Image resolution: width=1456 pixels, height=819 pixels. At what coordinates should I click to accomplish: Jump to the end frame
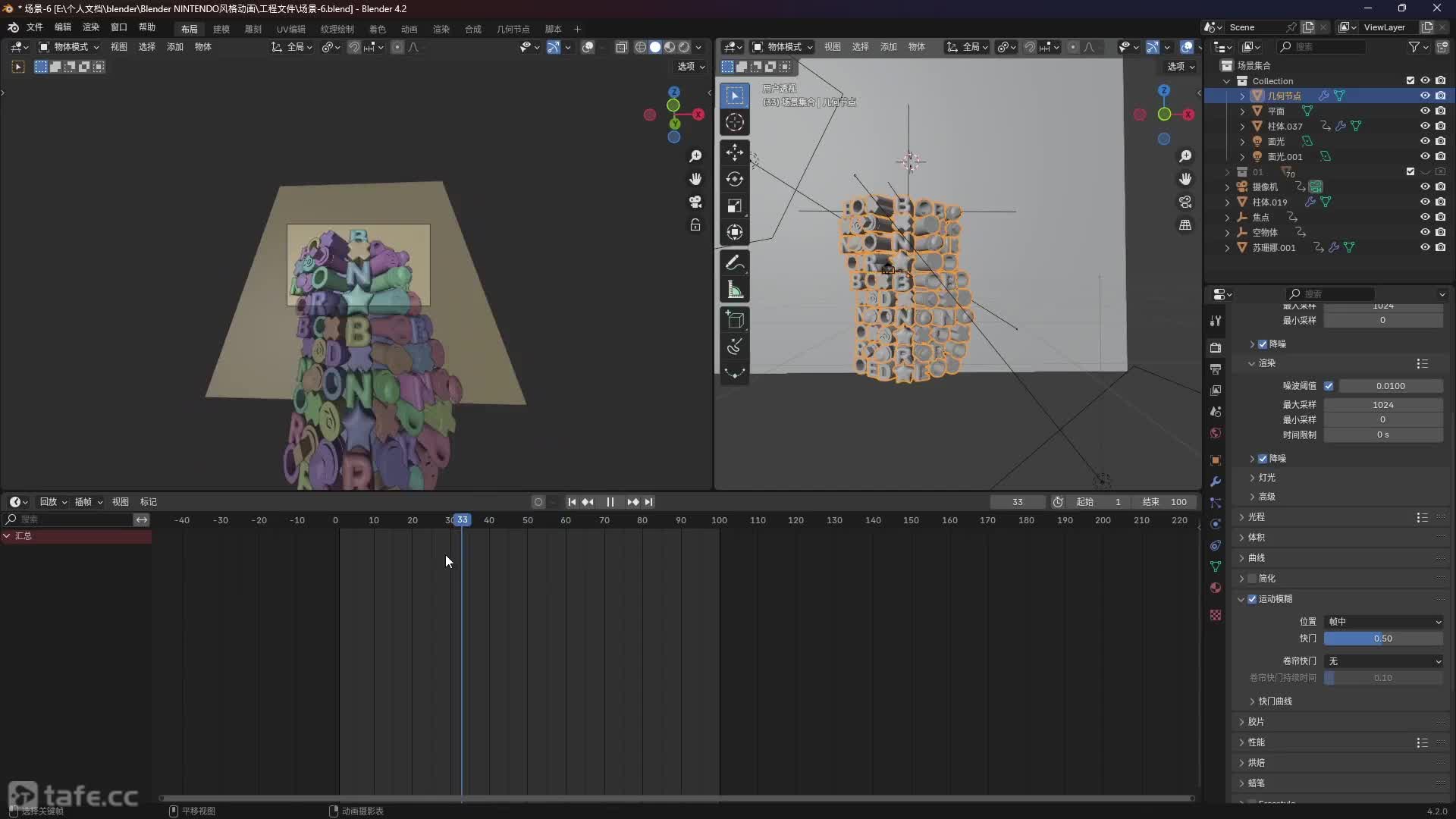pos(649,502)
